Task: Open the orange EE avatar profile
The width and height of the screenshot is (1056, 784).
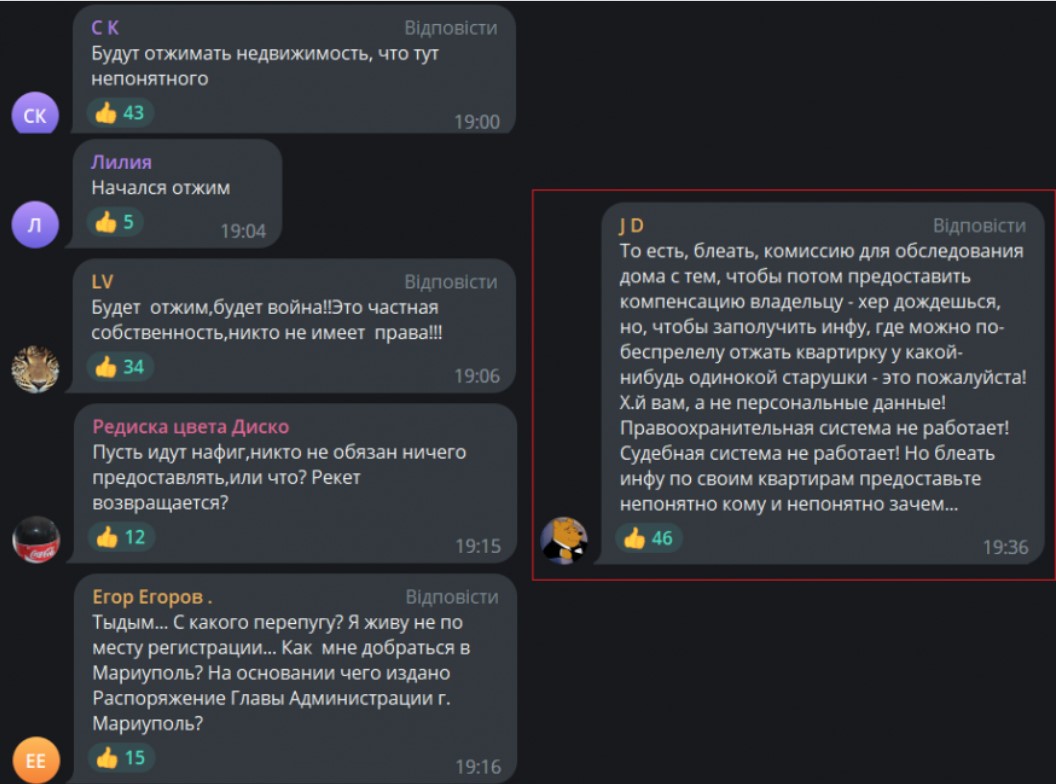Action: (35, 760)
